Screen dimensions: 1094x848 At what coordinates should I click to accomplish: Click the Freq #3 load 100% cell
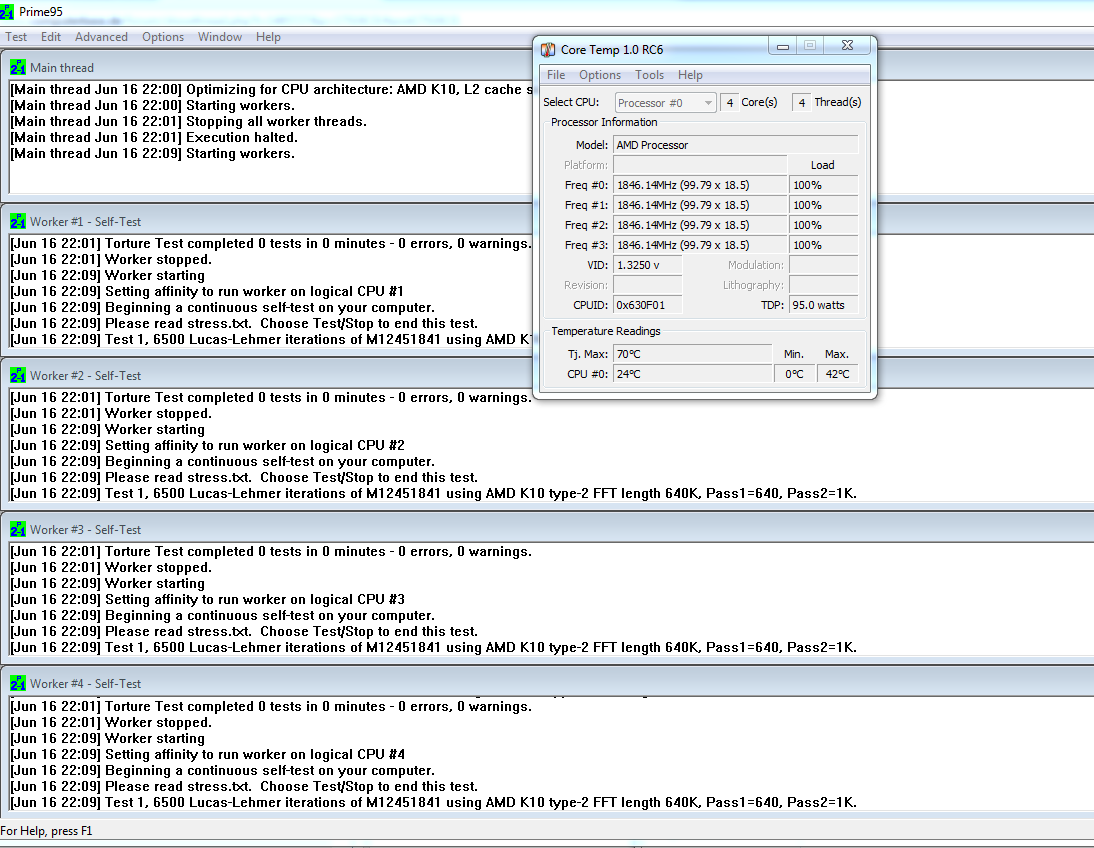[x=823, y=245]
